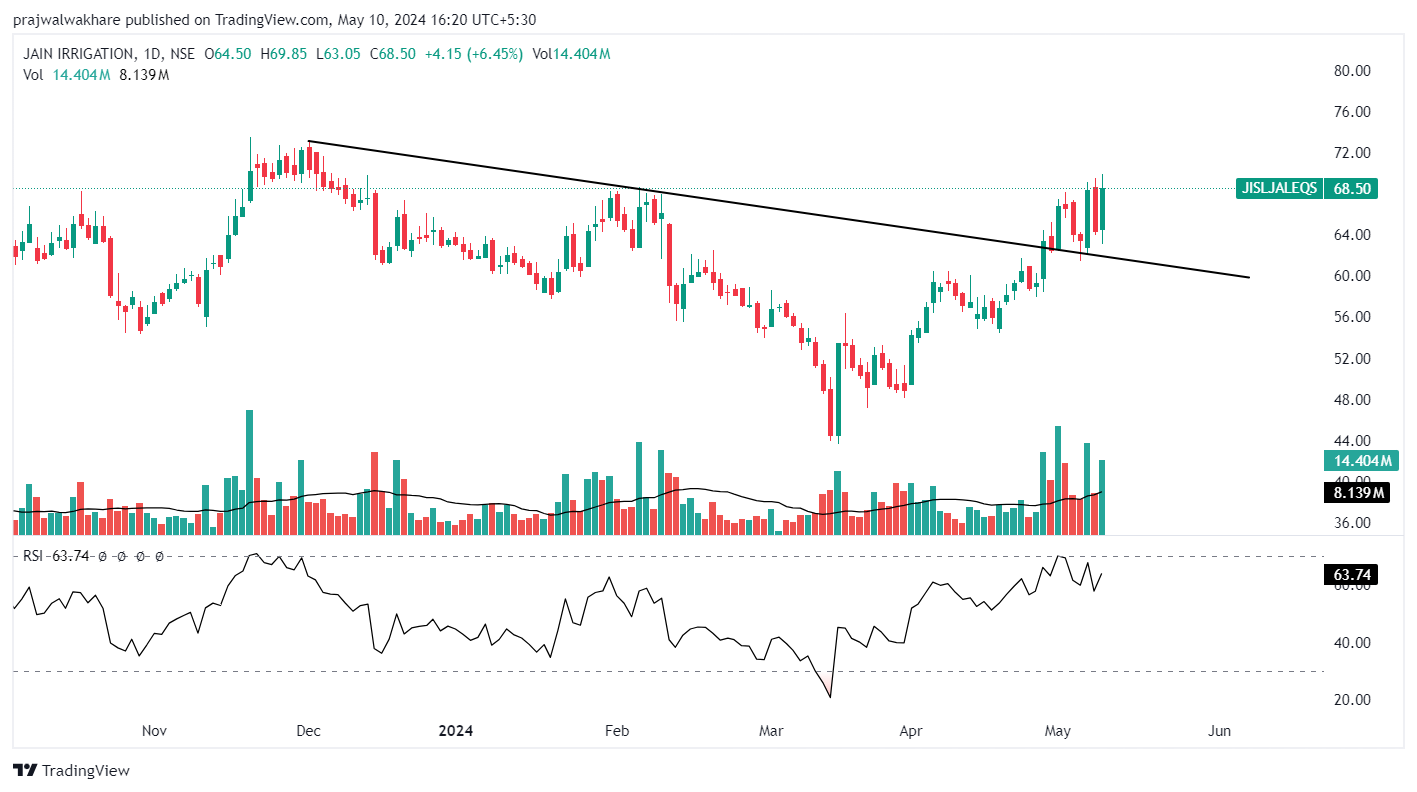
Task: Click the Feb label on time axis
Action: pyautogui.click(x=617, y=731)
